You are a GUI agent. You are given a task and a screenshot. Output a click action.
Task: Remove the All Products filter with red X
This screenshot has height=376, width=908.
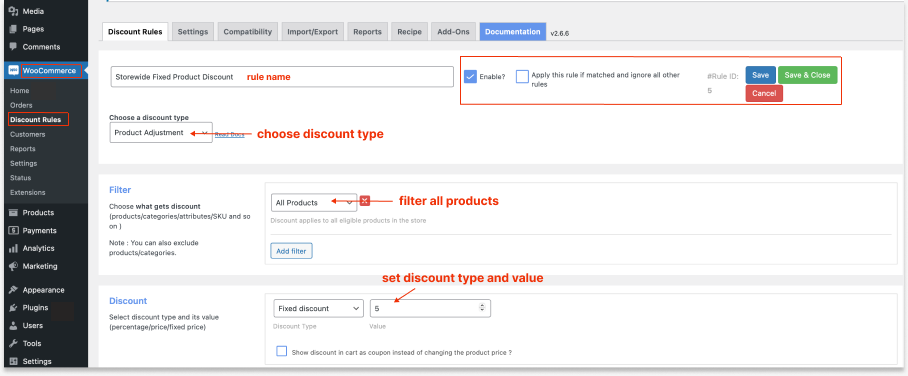364,201
